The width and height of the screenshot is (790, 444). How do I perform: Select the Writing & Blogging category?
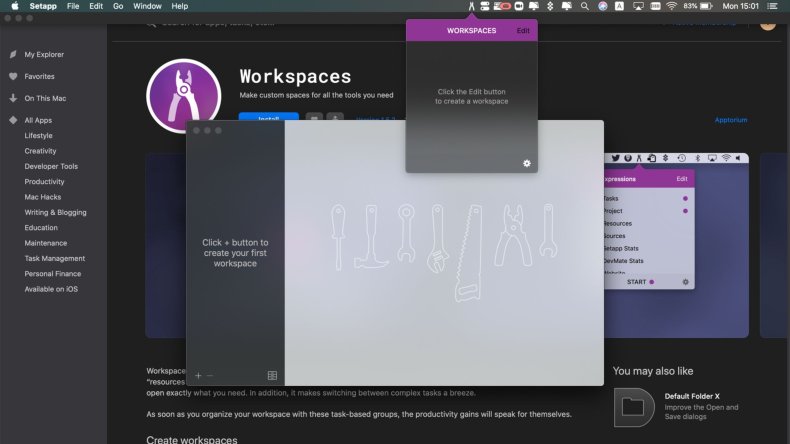pos(55,213)
